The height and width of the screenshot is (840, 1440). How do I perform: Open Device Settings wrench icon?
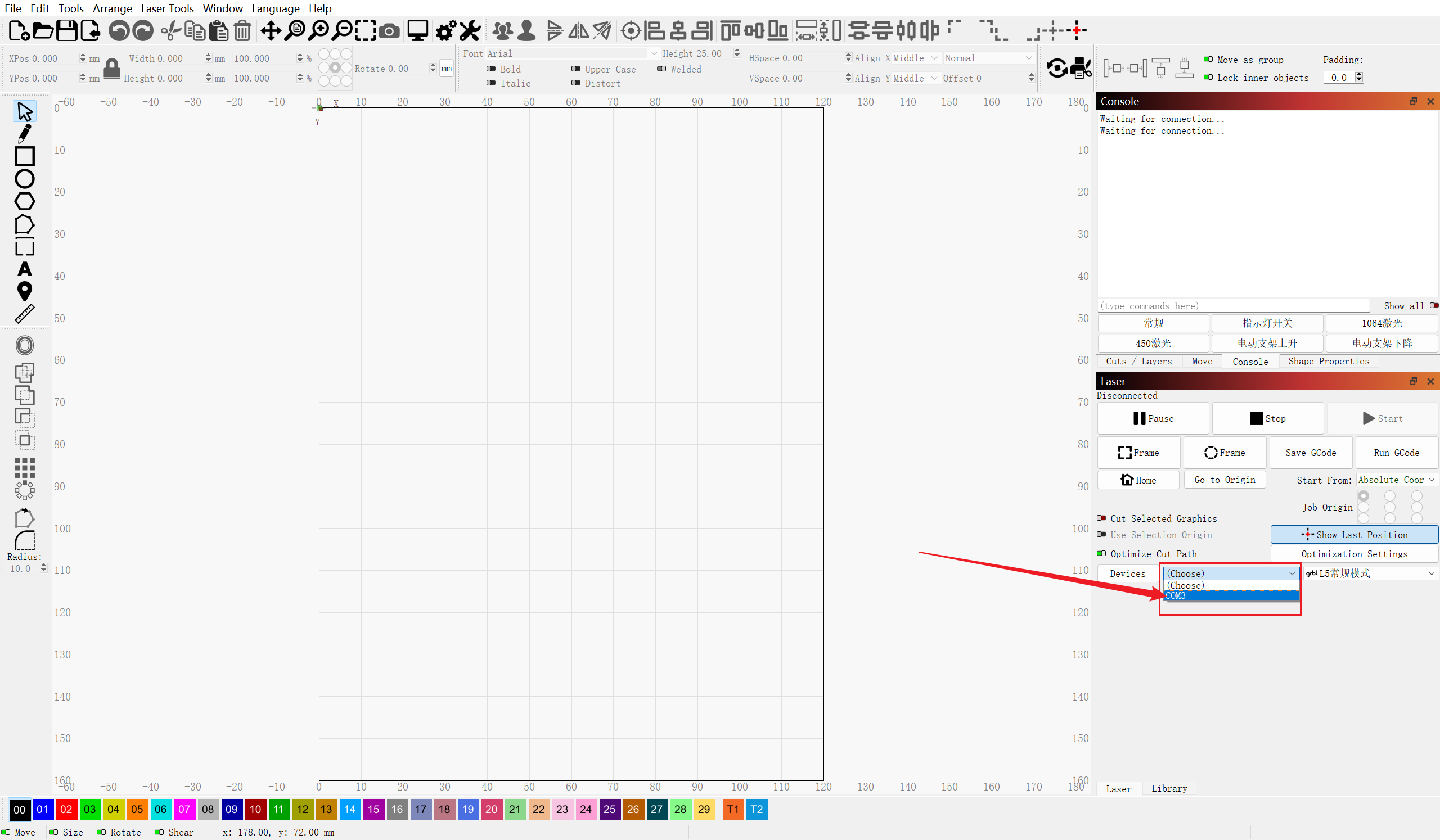[470, 30]
